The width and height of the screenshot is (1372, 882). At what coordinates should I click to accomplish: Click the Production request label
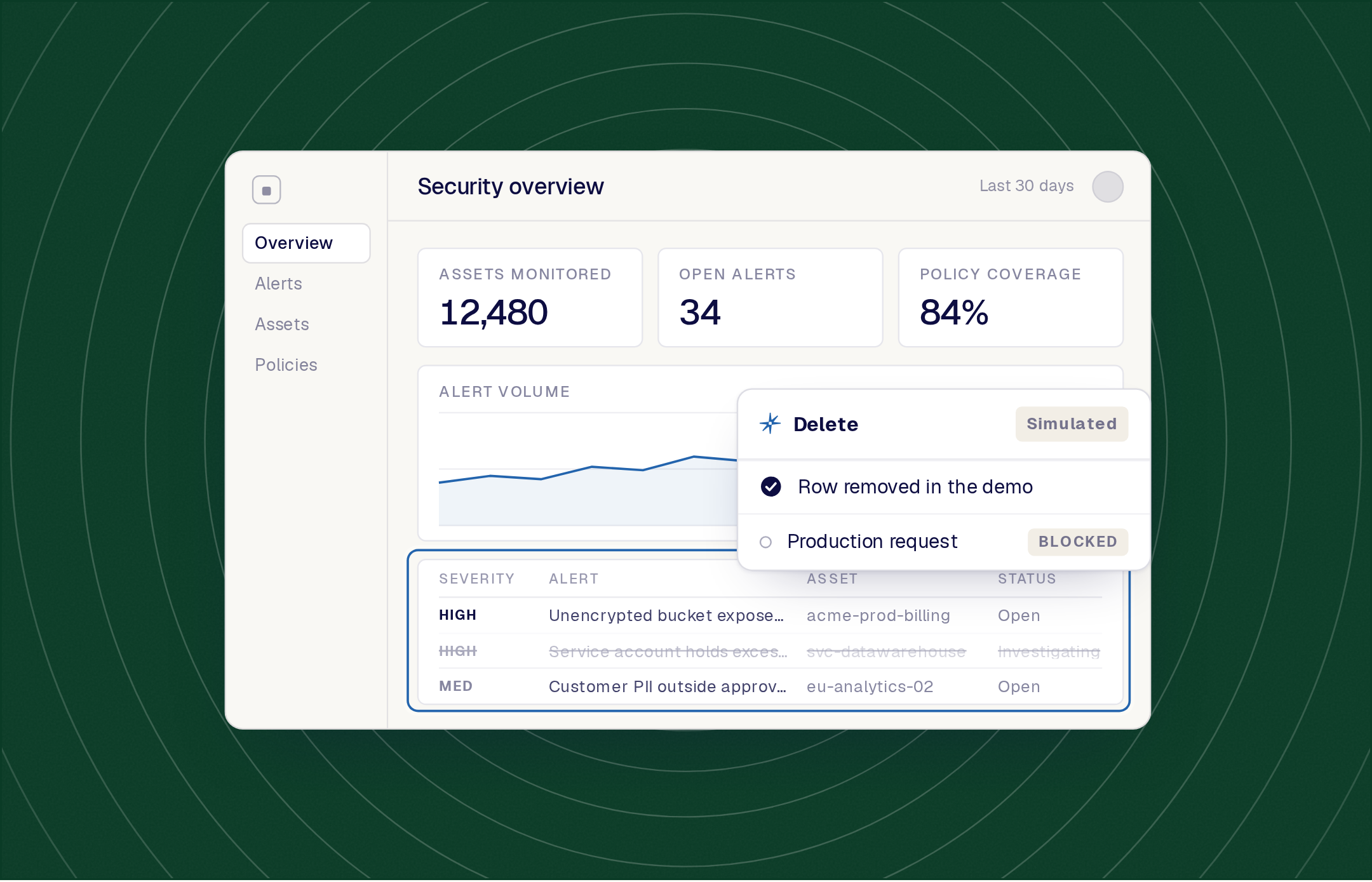(x=872, y=542)
